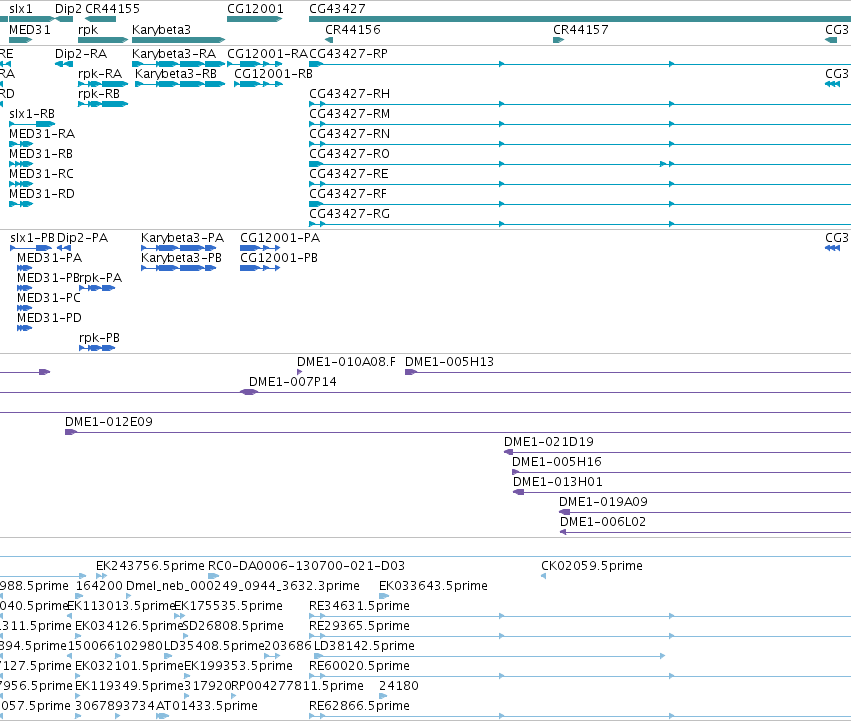This screenshot has height=721, width=851.
Task: Open transcript CG43427-RE label
Action: (349, 174)
